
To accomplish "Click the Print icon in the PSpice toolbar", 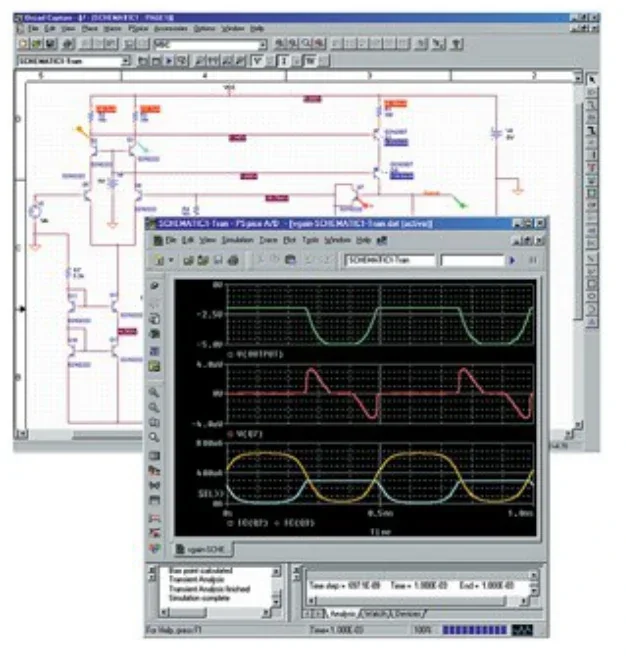I will 233,260.
